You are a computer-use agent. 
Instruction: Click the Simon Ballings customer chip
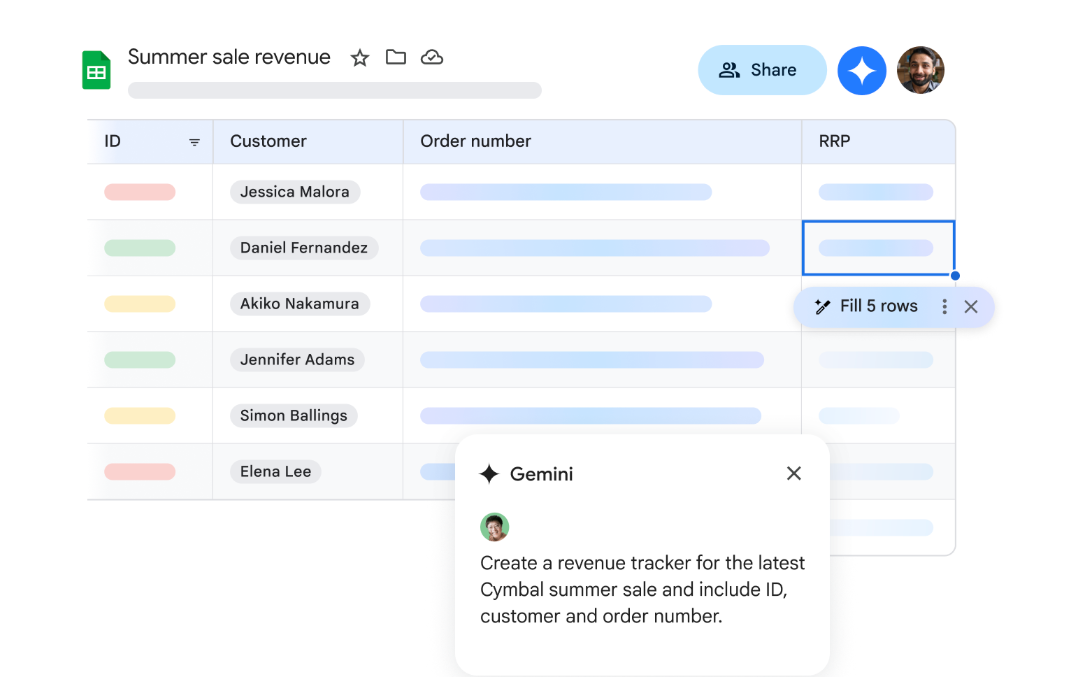(294, 416)
